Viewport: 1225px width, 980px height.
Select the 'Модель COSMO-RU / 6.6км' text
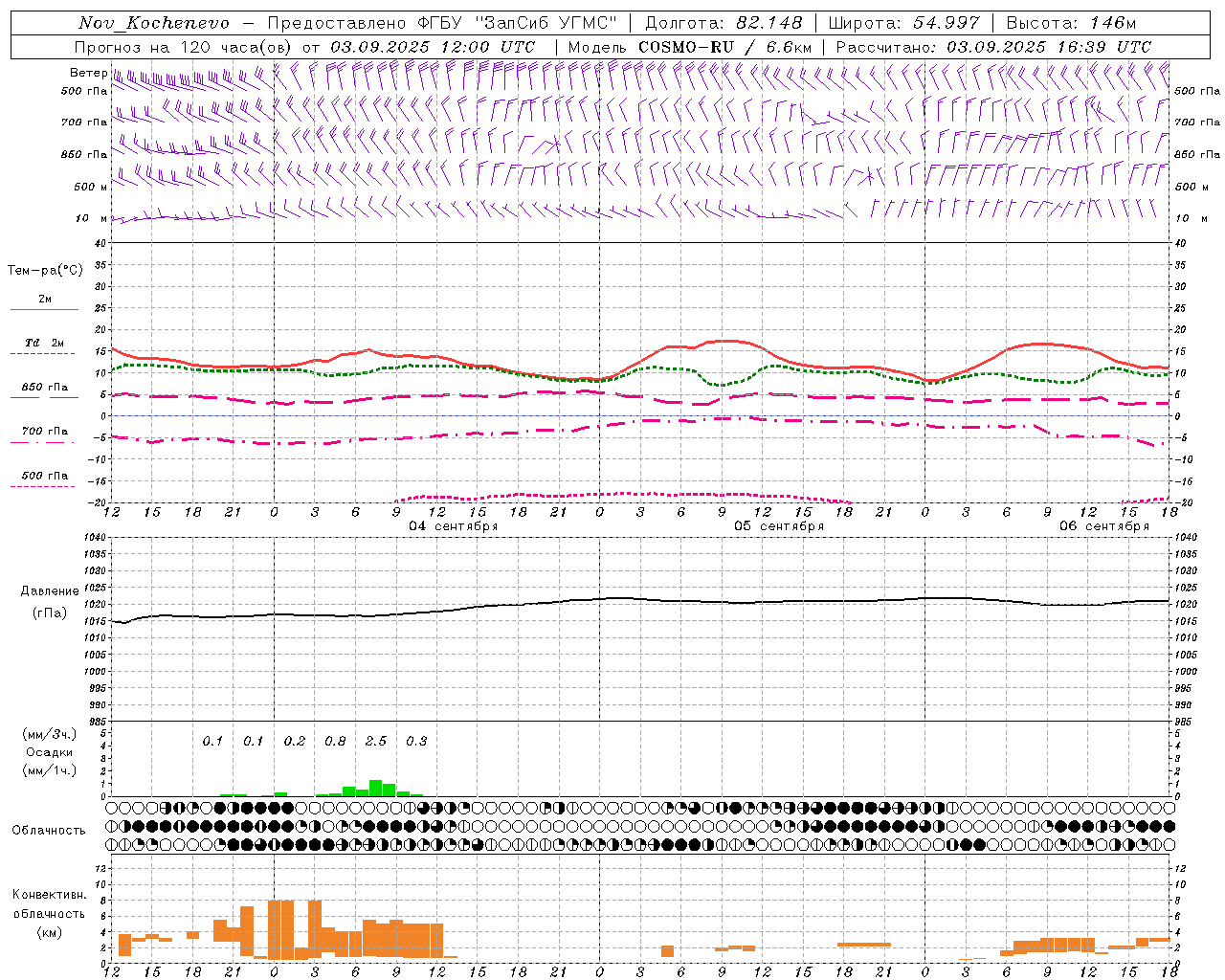[x=690, y=47]
